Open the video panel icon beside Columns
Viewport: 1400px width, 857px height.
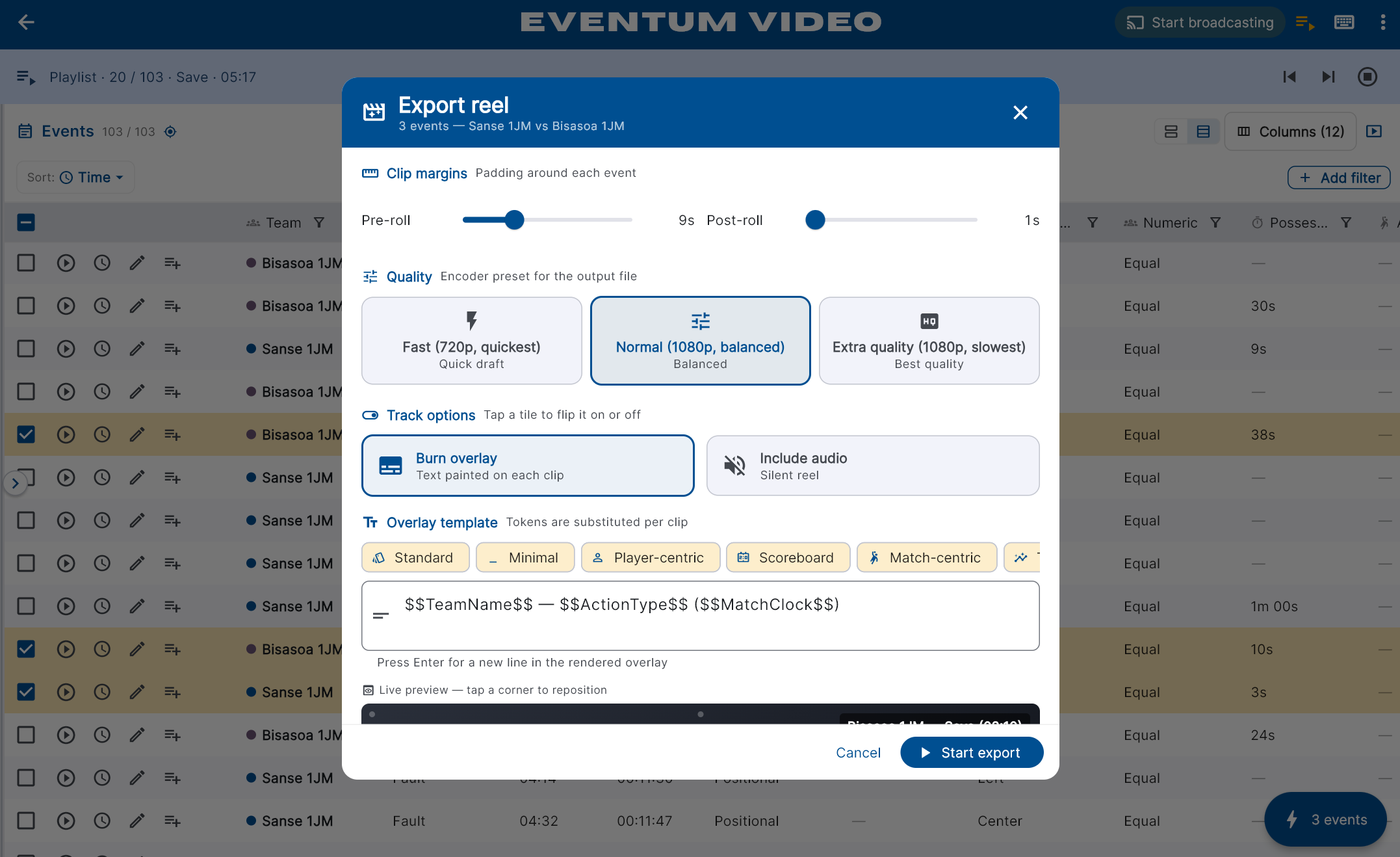pos(1374,131)
